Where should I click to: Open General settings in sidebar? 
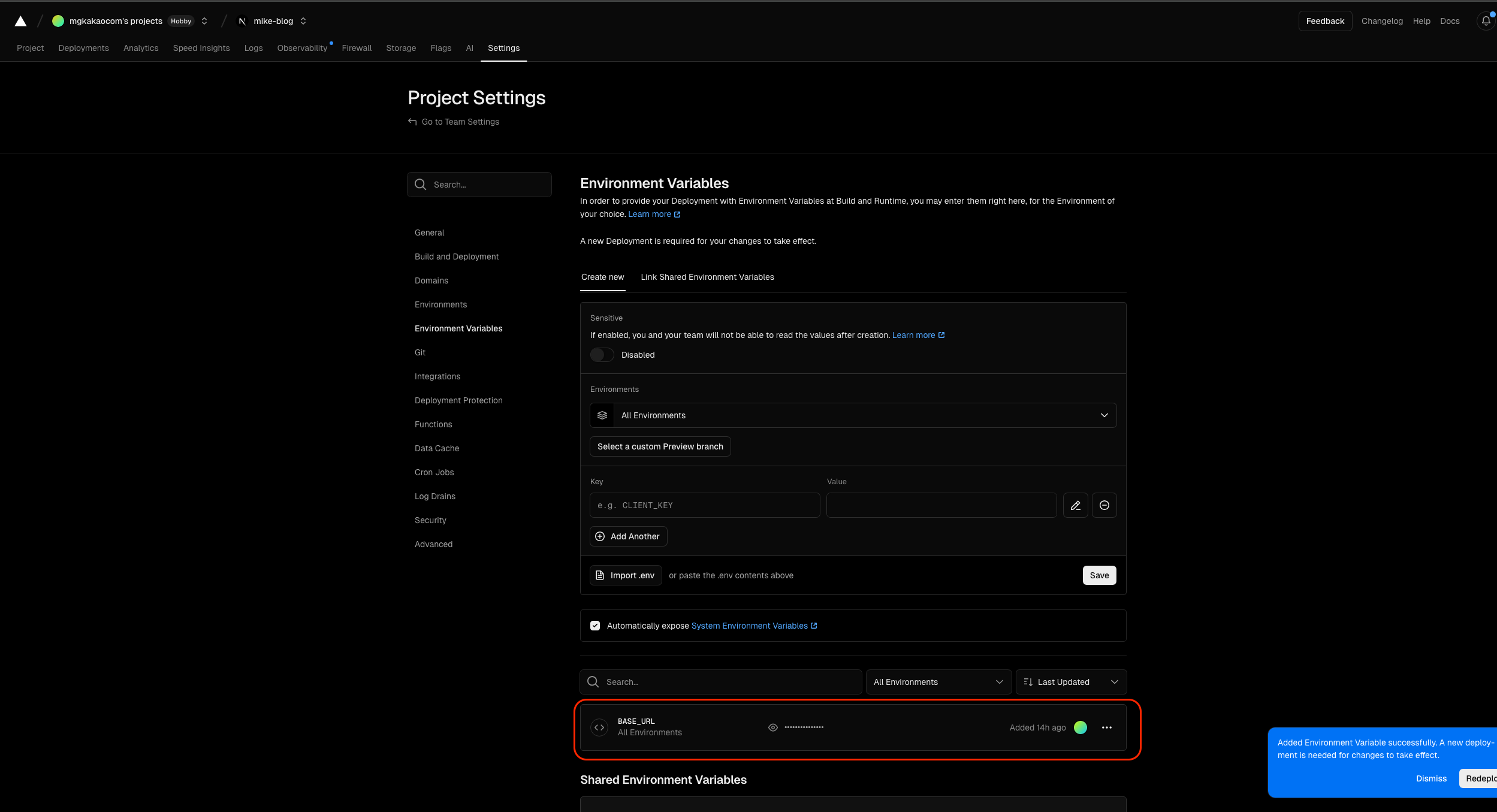[x=429, y=233]
